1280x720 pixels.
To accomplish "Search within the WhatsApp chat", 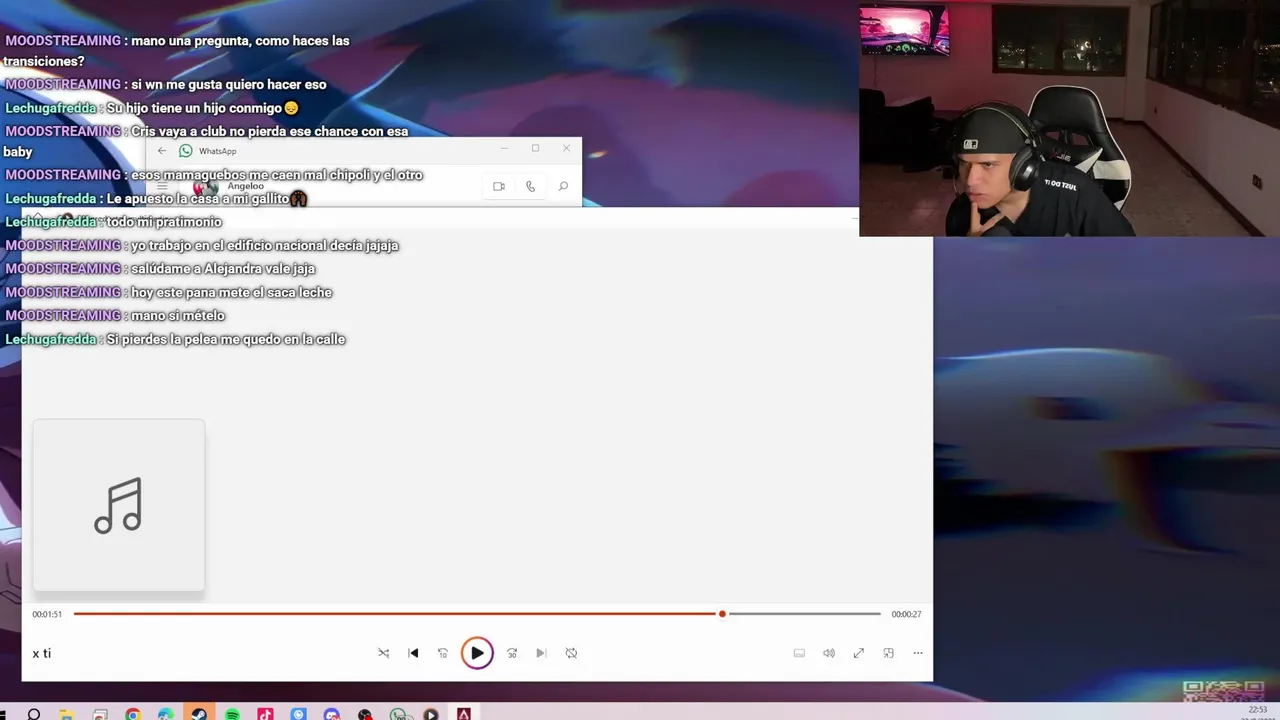I will (563, 186).
